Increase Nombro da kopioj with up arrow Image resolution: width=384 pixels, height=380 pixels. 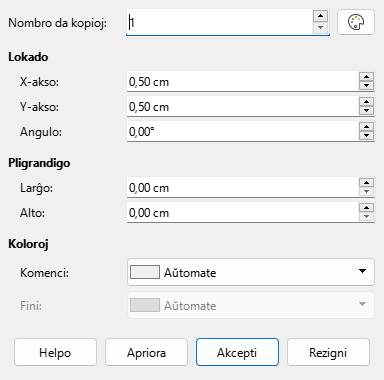coord(321,16)
